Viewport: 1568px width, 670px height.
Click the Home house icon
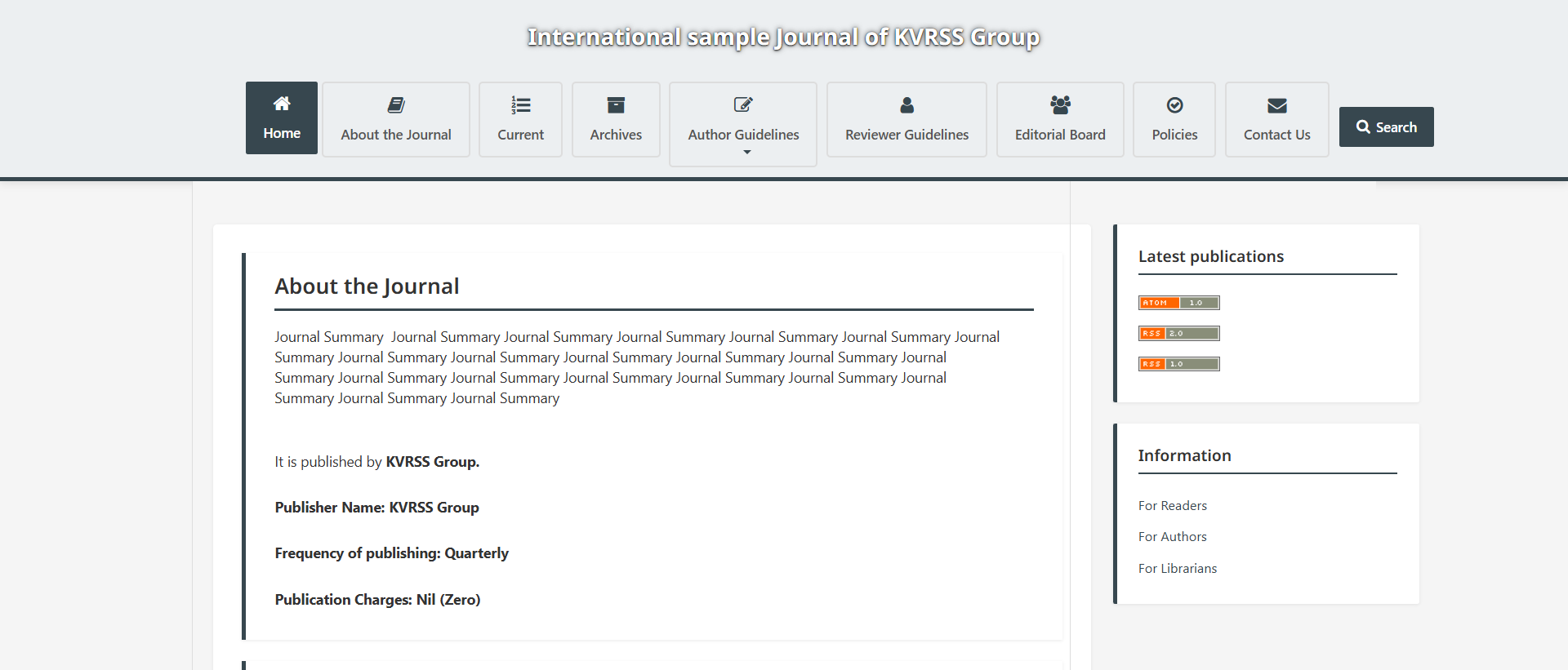click(x=282, y=103)
